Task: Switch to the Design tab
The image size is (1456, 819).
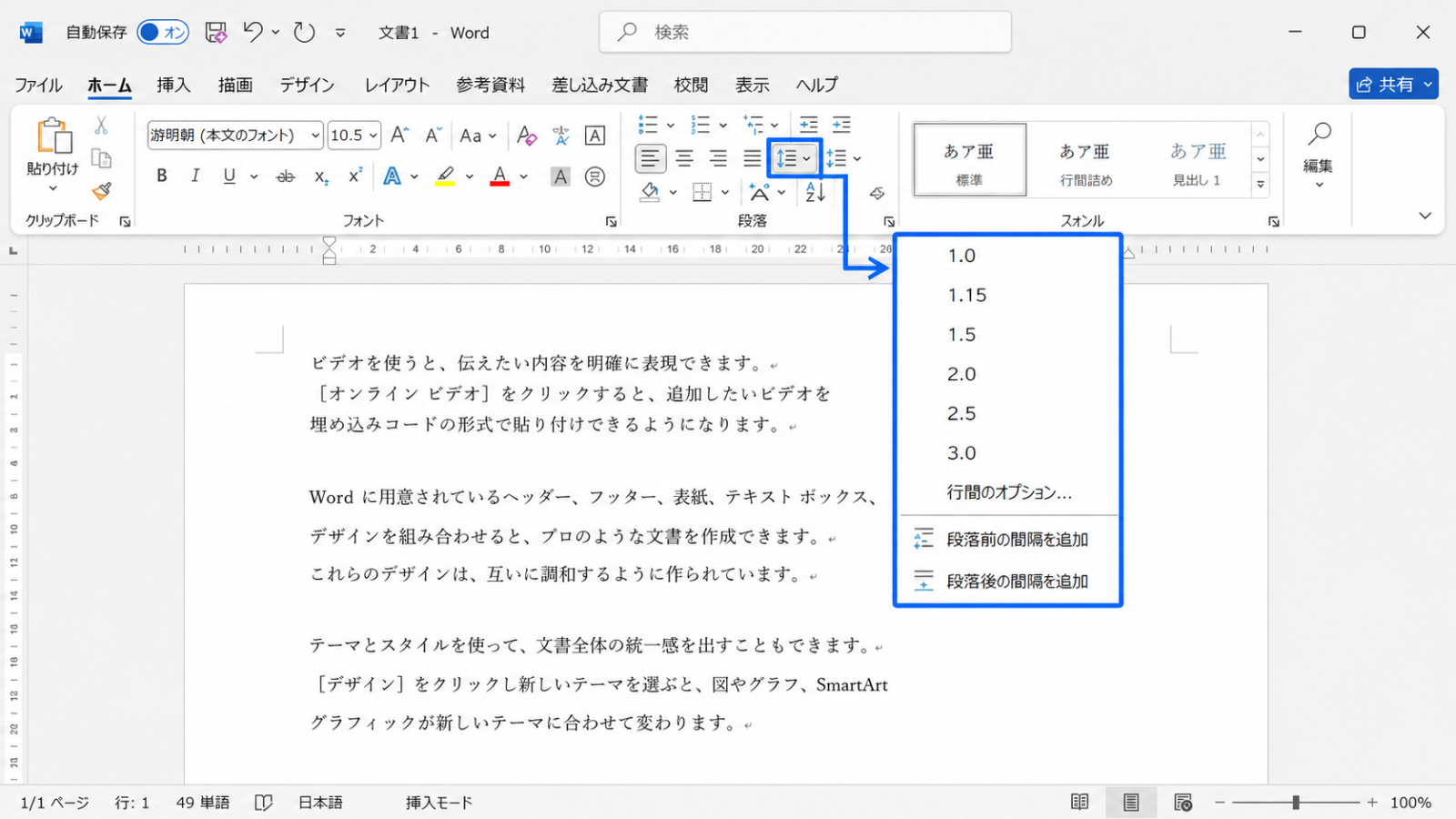Action: click(x=307, y=85)
